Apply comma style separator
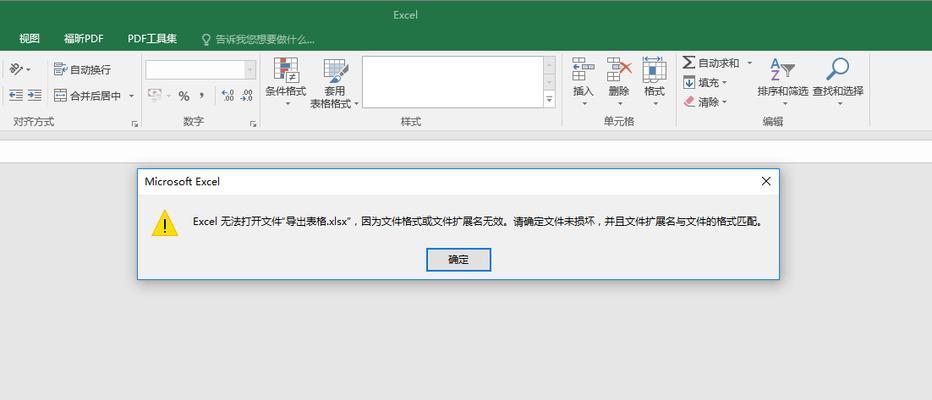932x400 pixels. [x=201, y=95]
